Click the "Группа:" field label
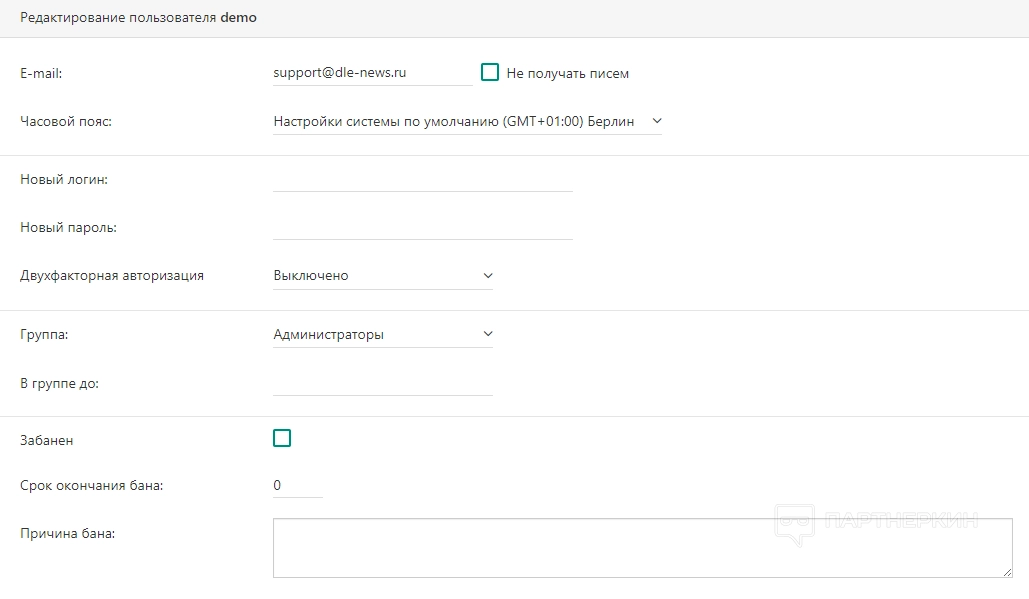Image resolution: width=1029 pixels, height=599 pixels. (x=44, y=334)
